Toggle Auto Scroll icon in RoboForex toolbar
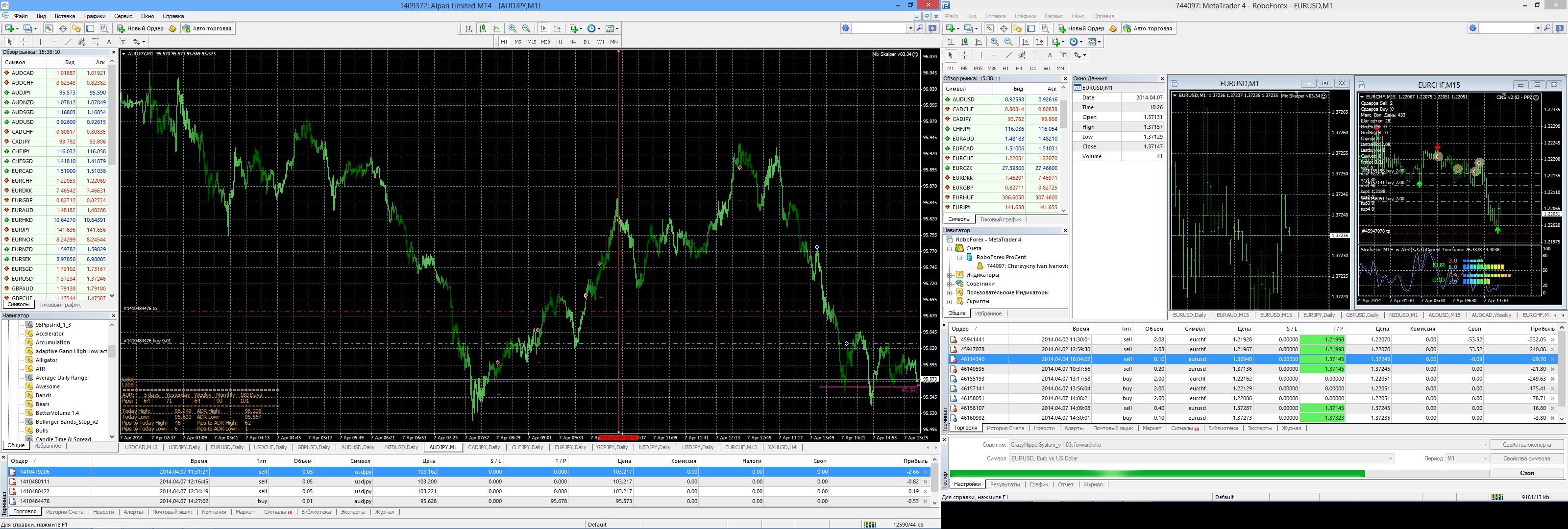The height and width of the screenshot is (529, 1568). pyautogui.click(x=1026, y=42)
